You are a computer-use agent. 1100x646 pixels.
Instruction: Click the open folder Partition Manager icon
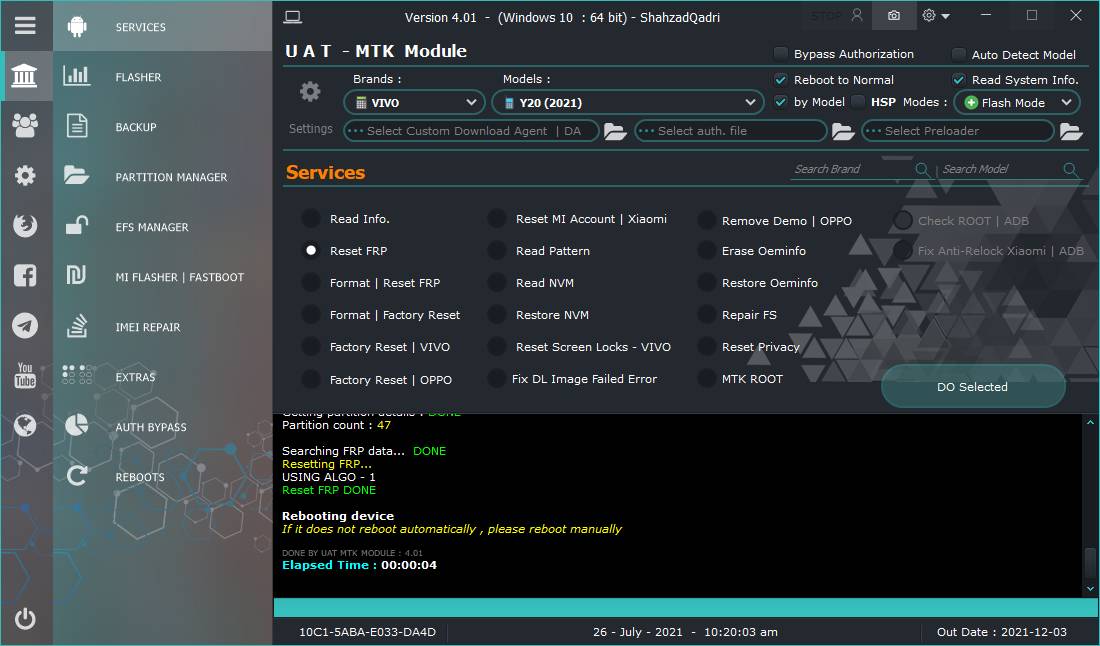76,175
